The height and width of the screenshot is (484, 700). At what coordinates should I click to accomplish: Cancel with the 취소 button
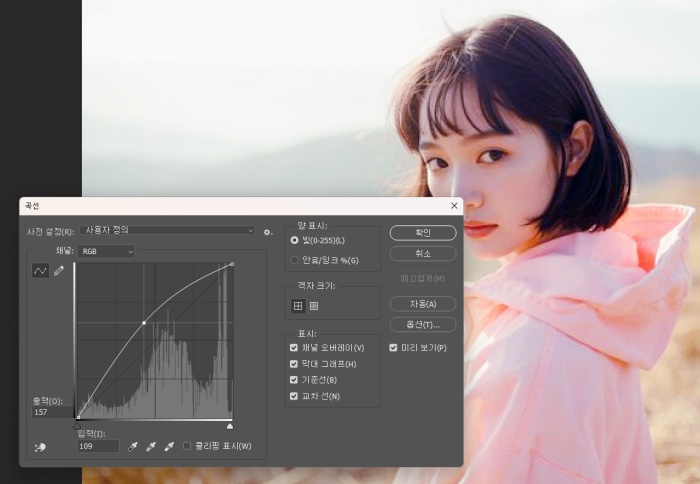423,254
